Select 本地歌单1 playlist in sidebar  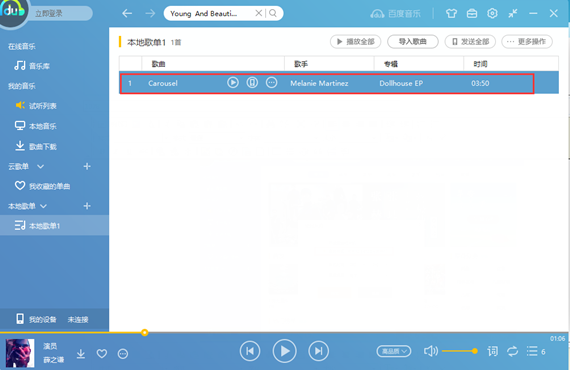pos(55,226)
